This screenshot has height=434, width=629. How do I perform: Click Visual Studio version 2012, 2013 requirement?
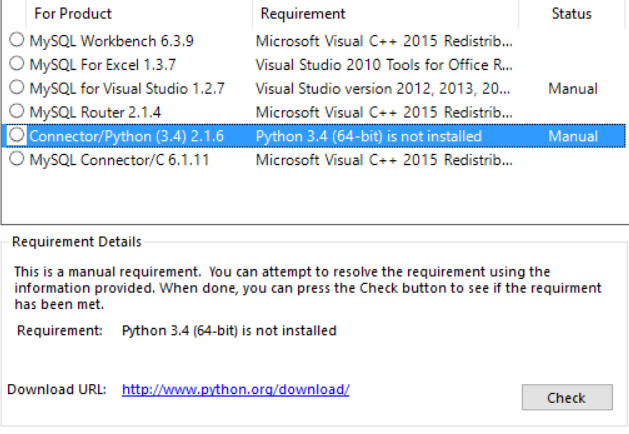pyautogui.click(x=383, y=89)
